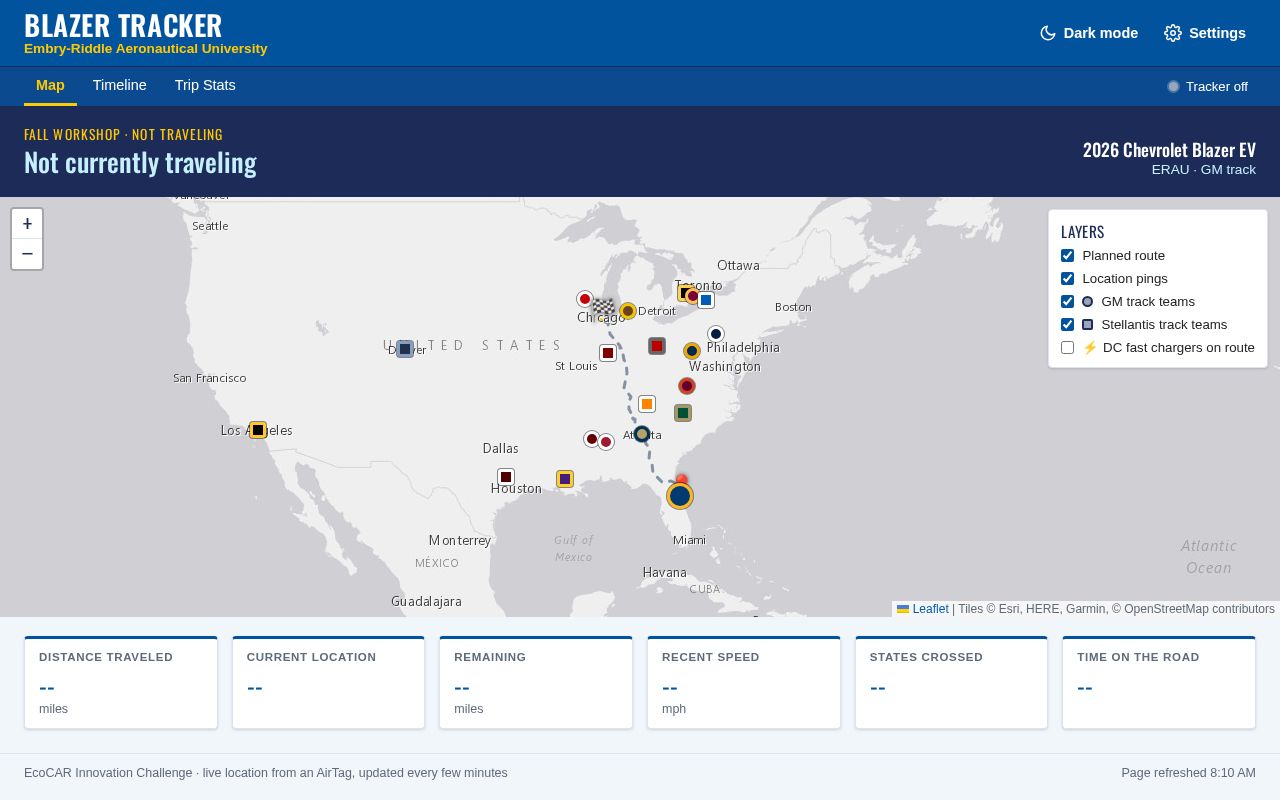This screenshot has height=800, width=1280.
Task: Select the large navy gold-ringed marker in Florida
Action: 680,496
